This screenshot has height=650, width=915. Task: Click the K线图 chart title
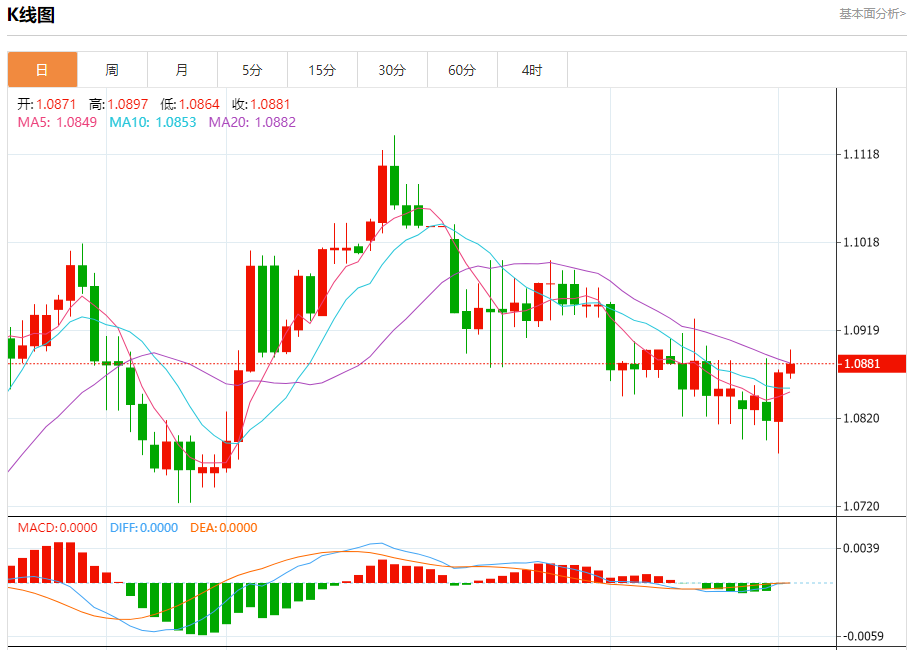[x=30, y=15]
